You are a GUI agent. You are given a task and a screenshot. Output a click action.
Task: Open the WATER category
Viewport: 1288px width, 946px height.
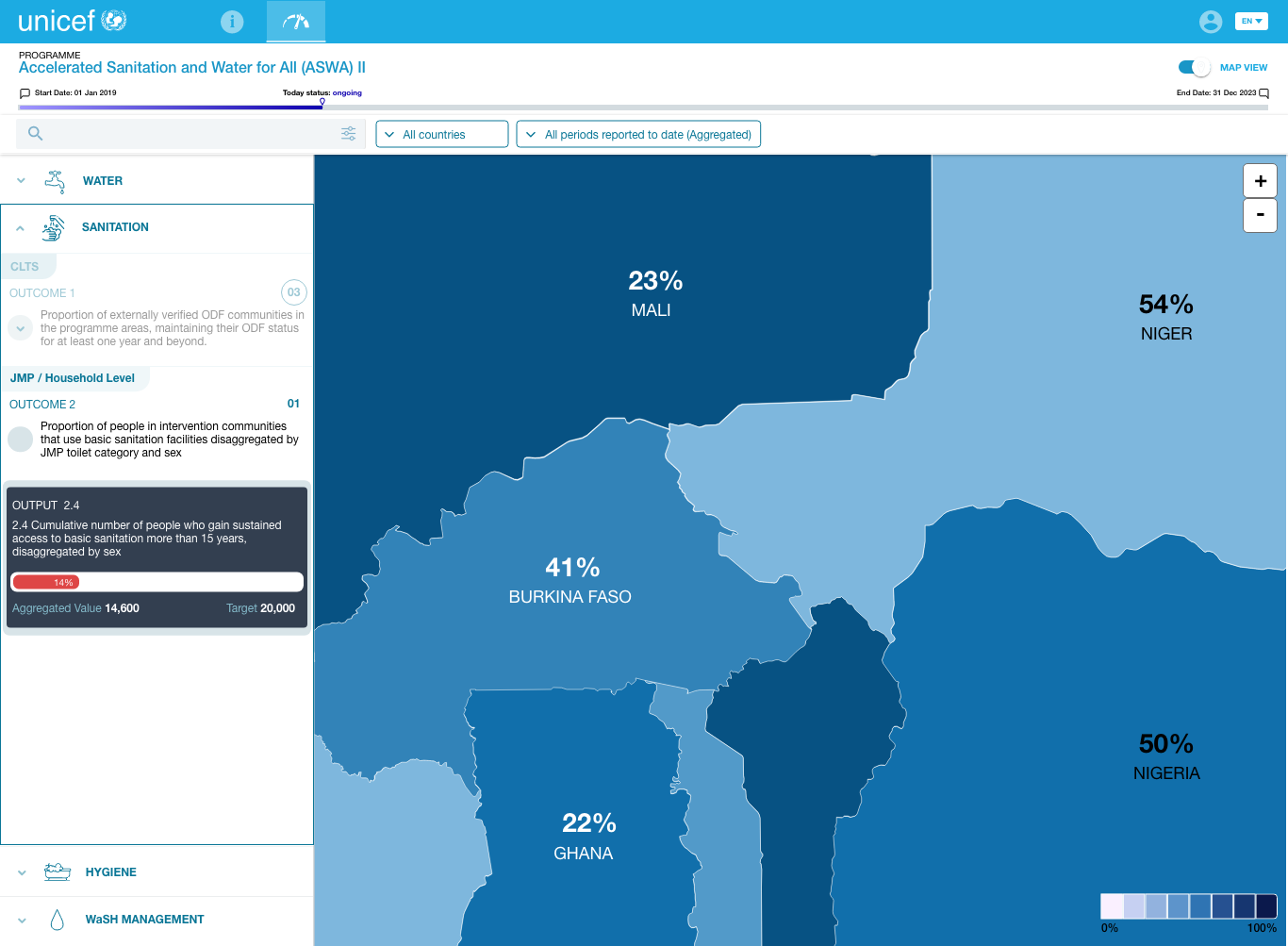(x=103, y=181)
